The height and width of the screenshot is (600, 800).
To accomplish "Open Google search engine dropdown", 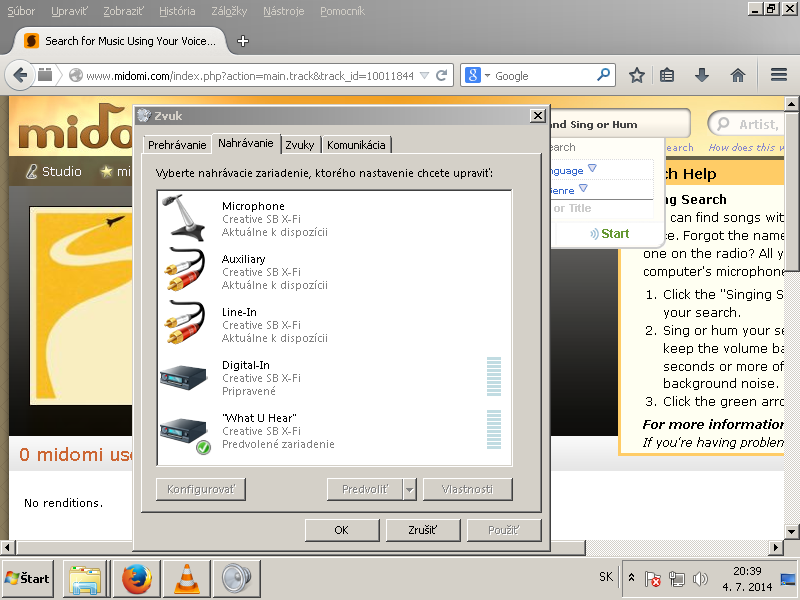I will point(487,76).
